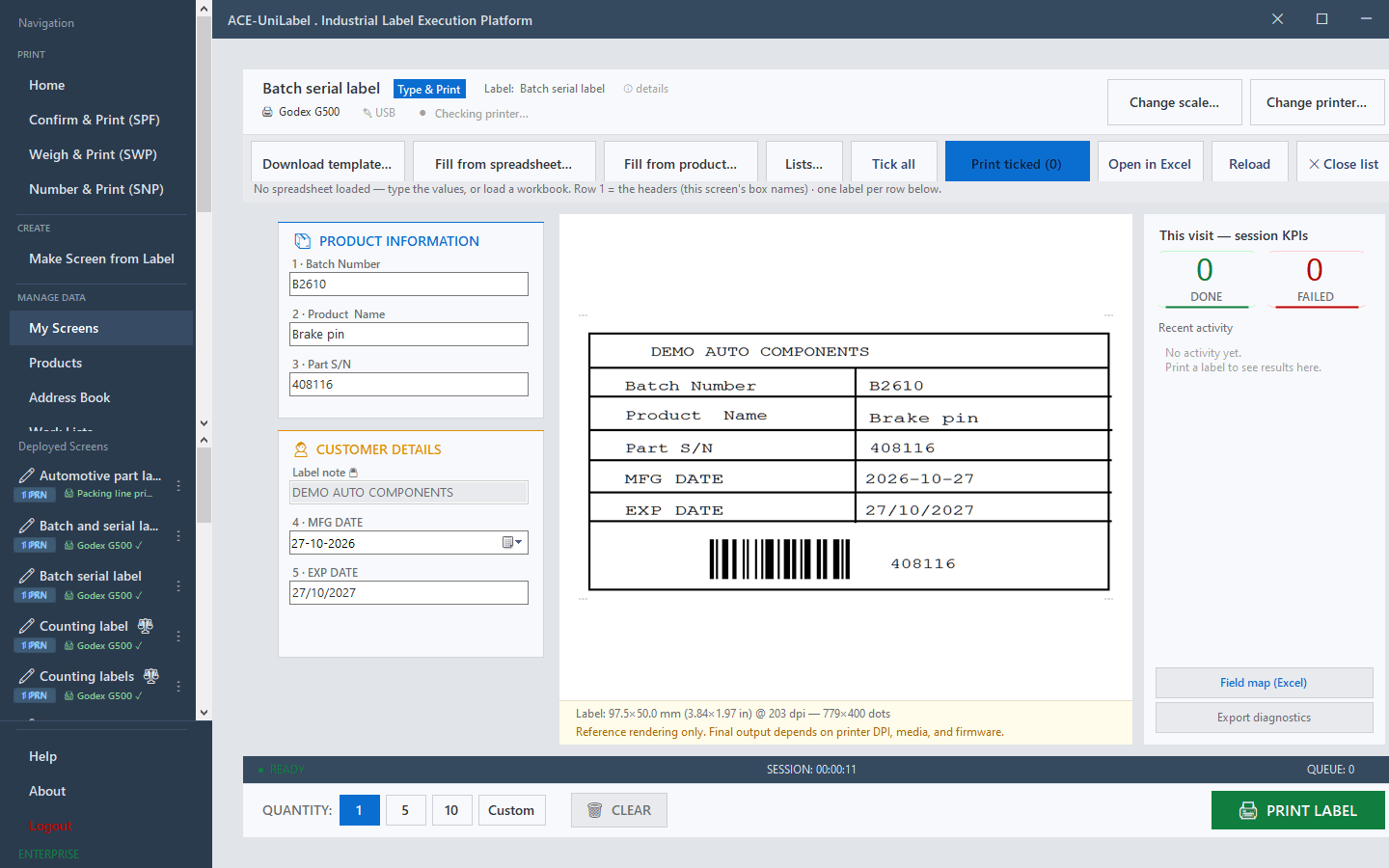Select quantity 10
Viewport: 1389px width, 868px height.
pyautogui.click(x=451, y=810)
